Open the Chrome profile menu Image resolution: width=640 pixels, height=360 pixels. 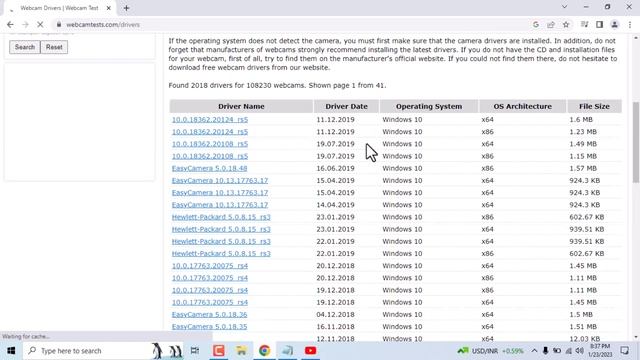point(614,24)
